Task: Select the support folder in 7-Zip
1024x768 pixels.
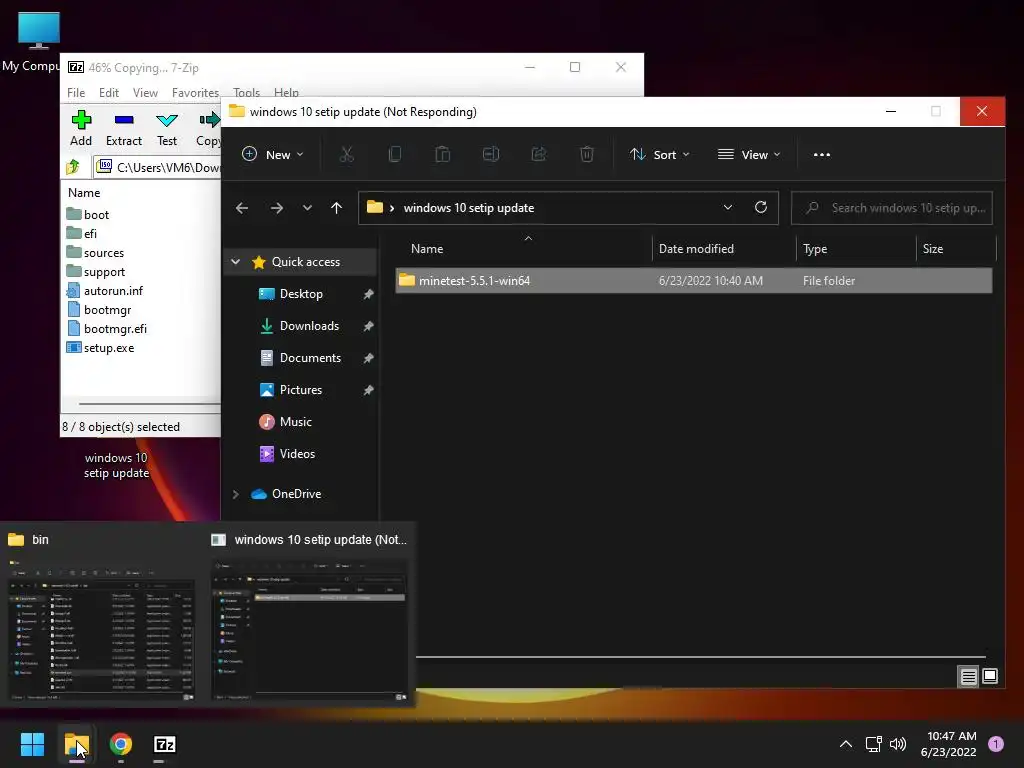Action: click(x=96, y=271)
